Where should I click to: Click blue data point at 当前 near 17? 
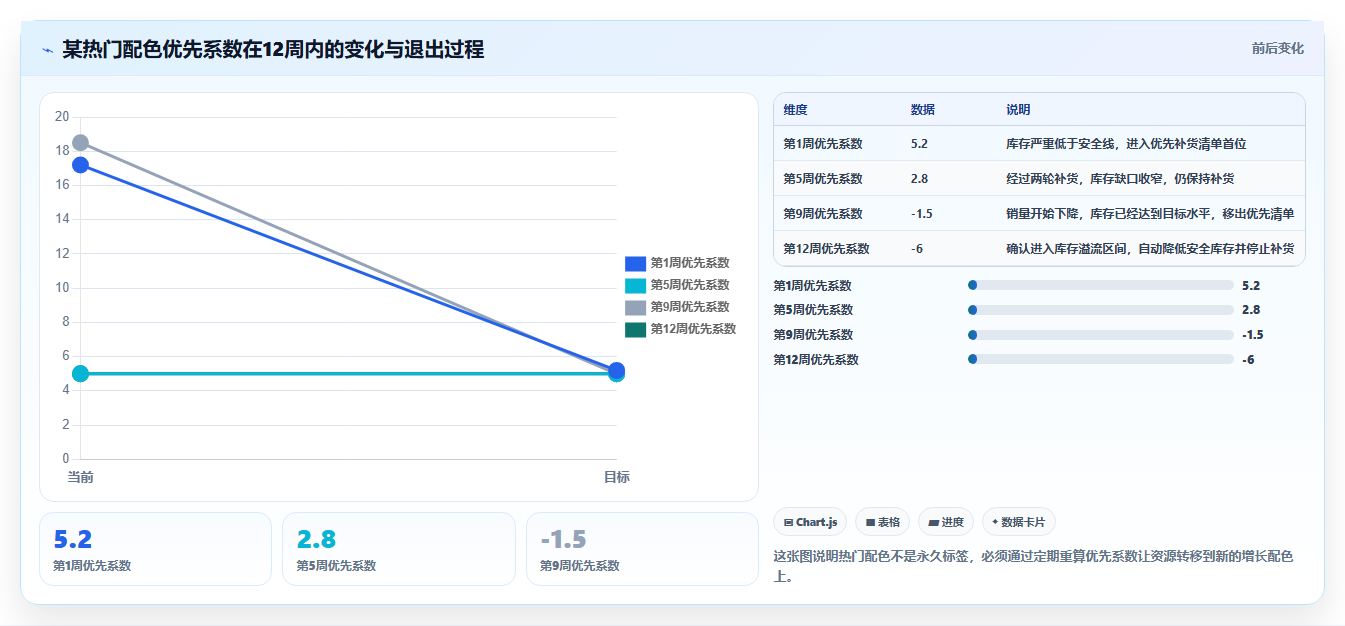pos(80,165)
